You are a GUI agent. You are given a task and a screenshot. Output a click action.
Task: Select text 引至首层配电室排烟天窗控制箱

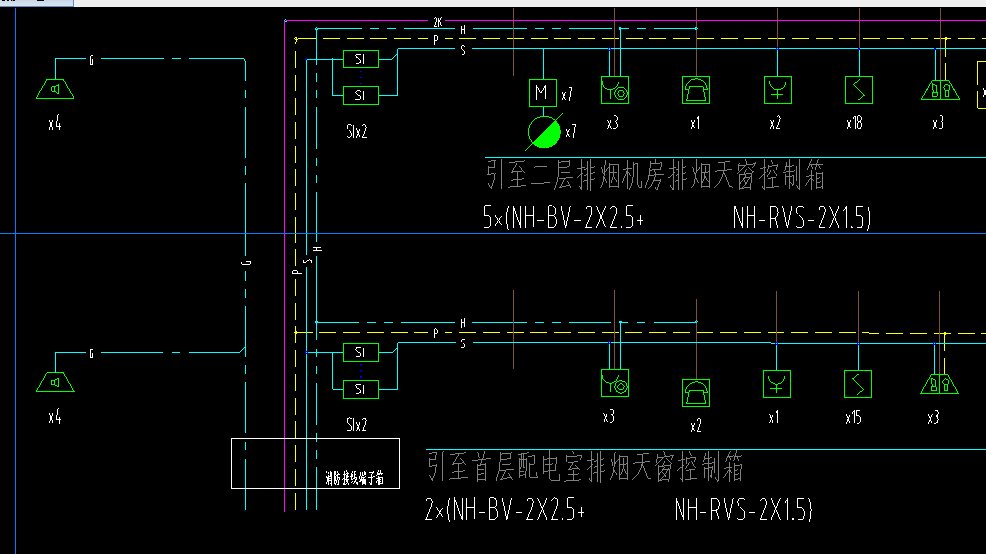click(x=585, y=467)
